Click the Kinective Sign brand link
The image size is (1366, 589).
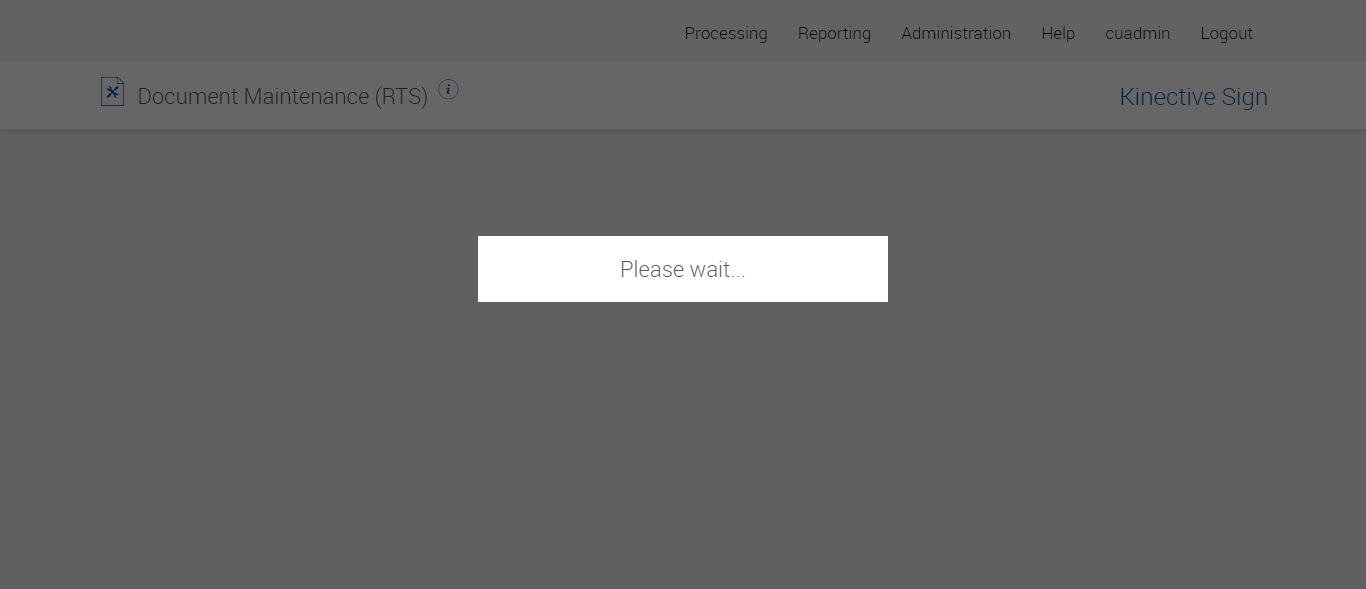coord(1193,97)
